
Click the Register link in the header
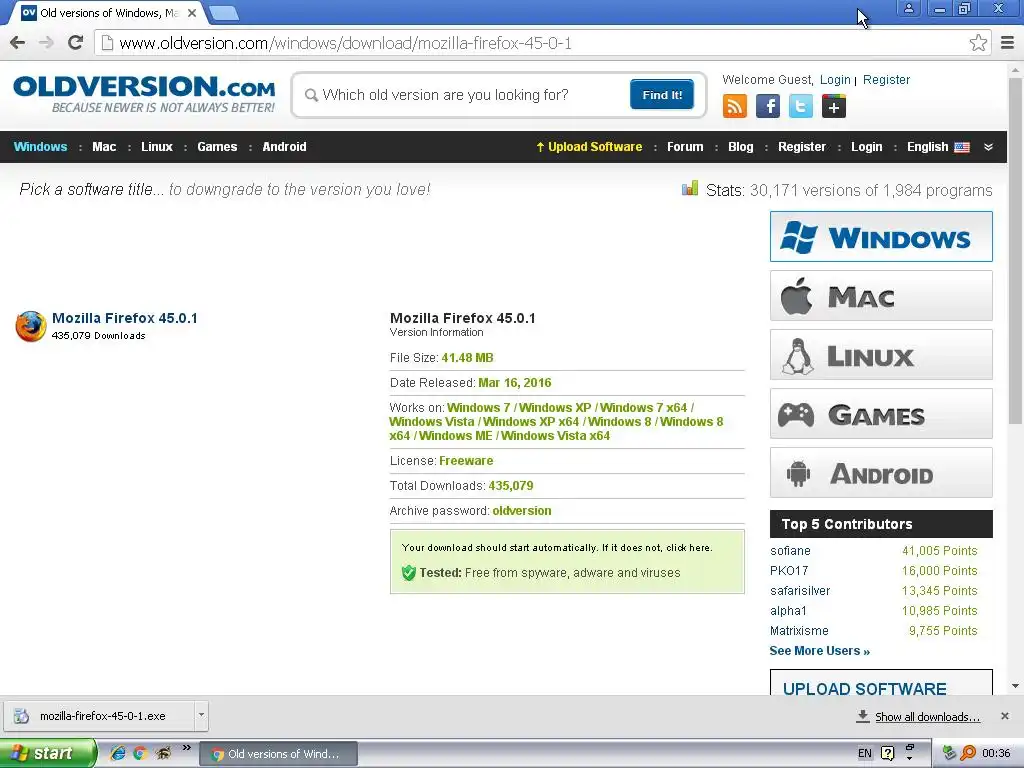[x=886, y=80]
